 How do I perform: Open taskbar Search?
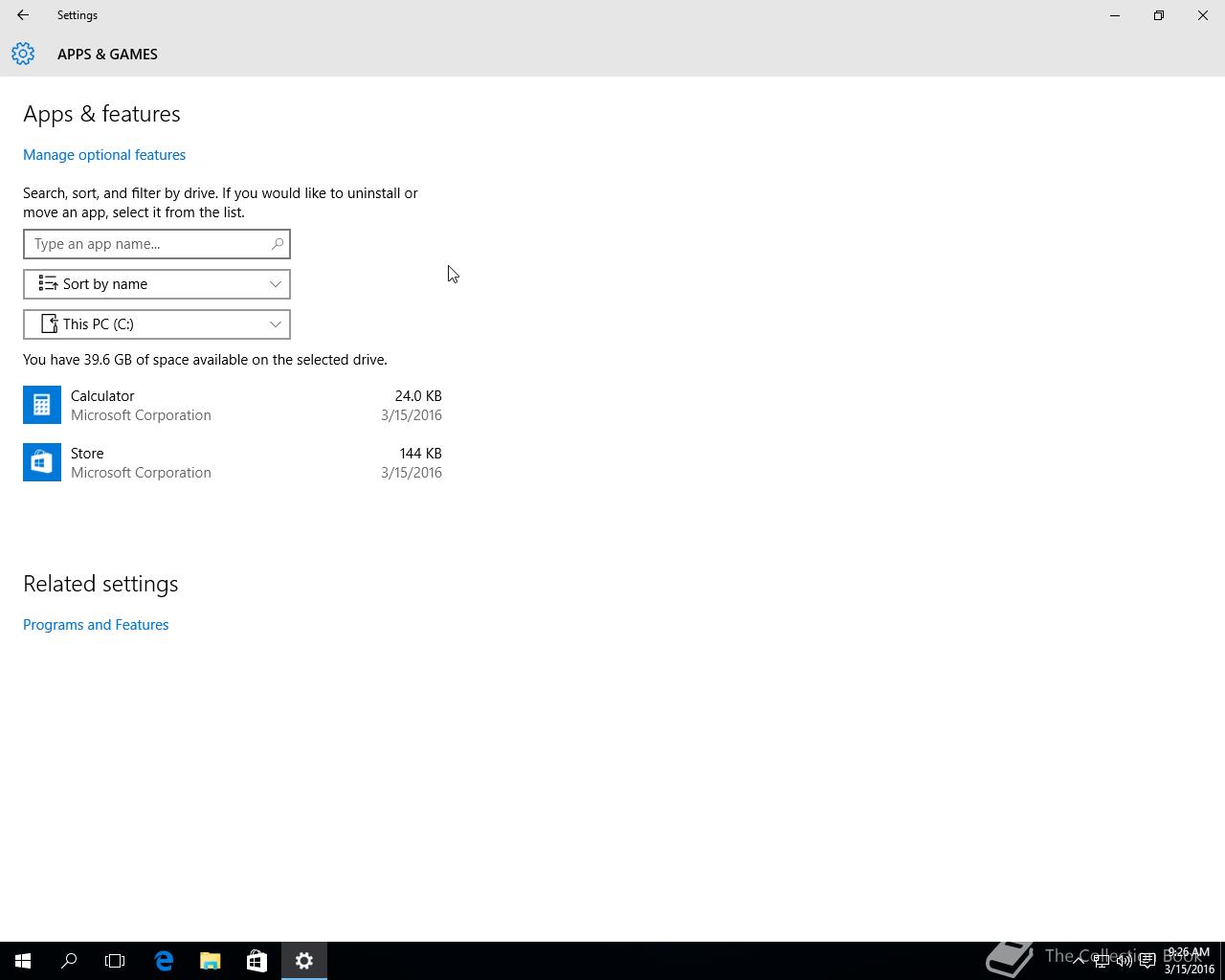69,961
